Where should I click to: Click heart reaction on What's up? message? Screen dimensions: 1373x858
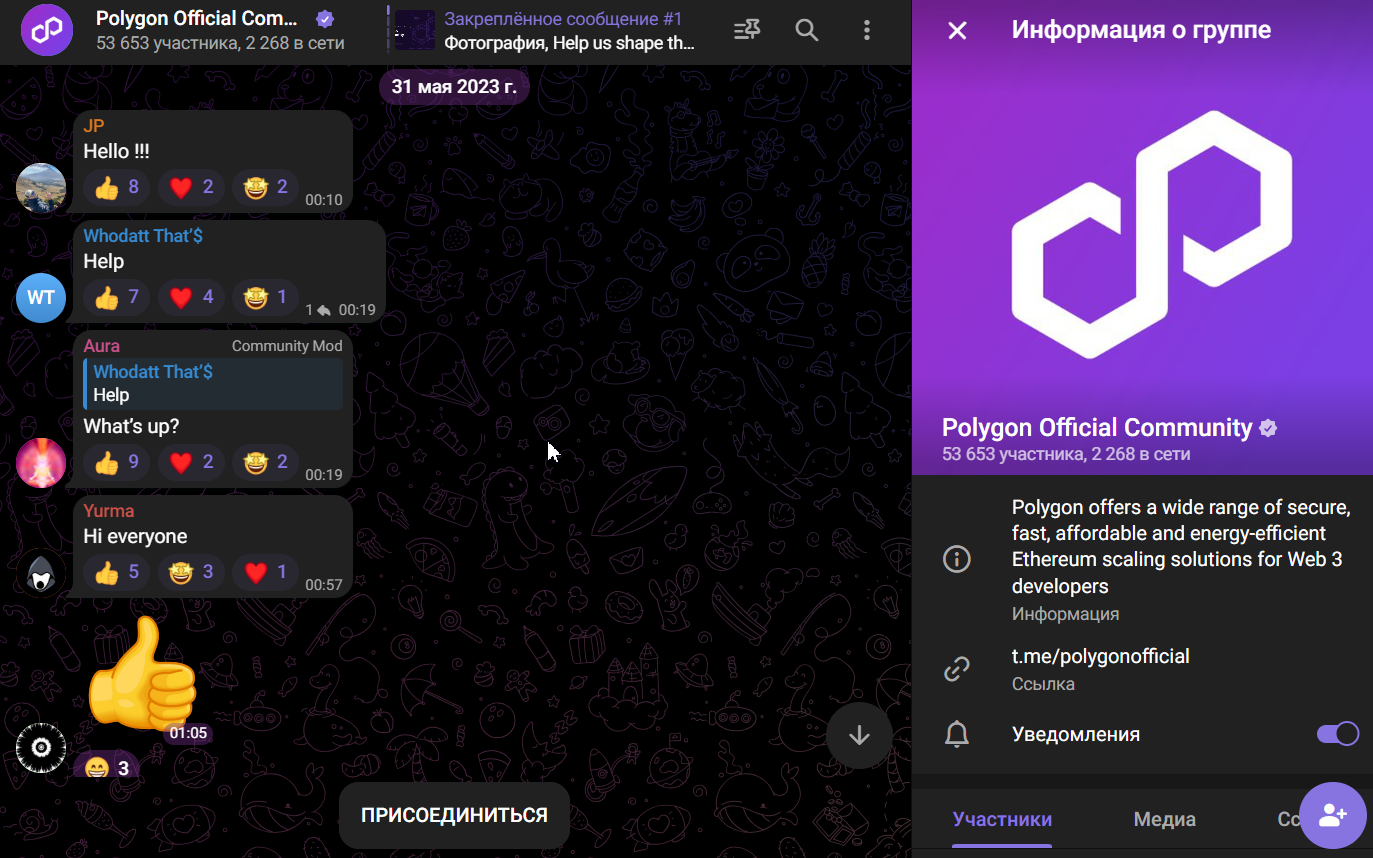point(191,462)
